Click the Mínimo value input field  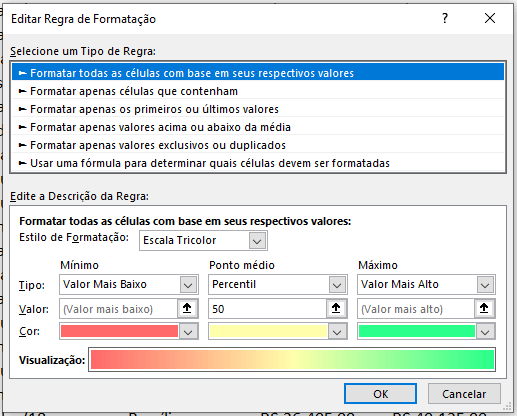(x=118, y=309)
